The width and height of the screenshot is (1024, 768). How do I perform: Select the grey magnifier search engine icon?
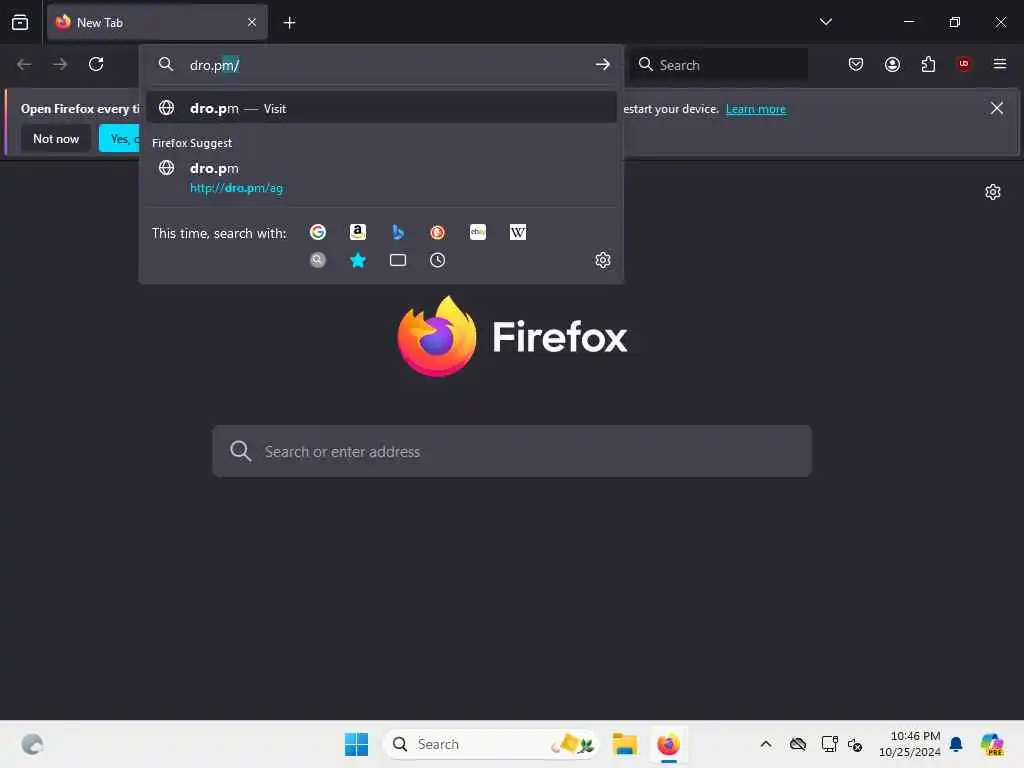318,261
